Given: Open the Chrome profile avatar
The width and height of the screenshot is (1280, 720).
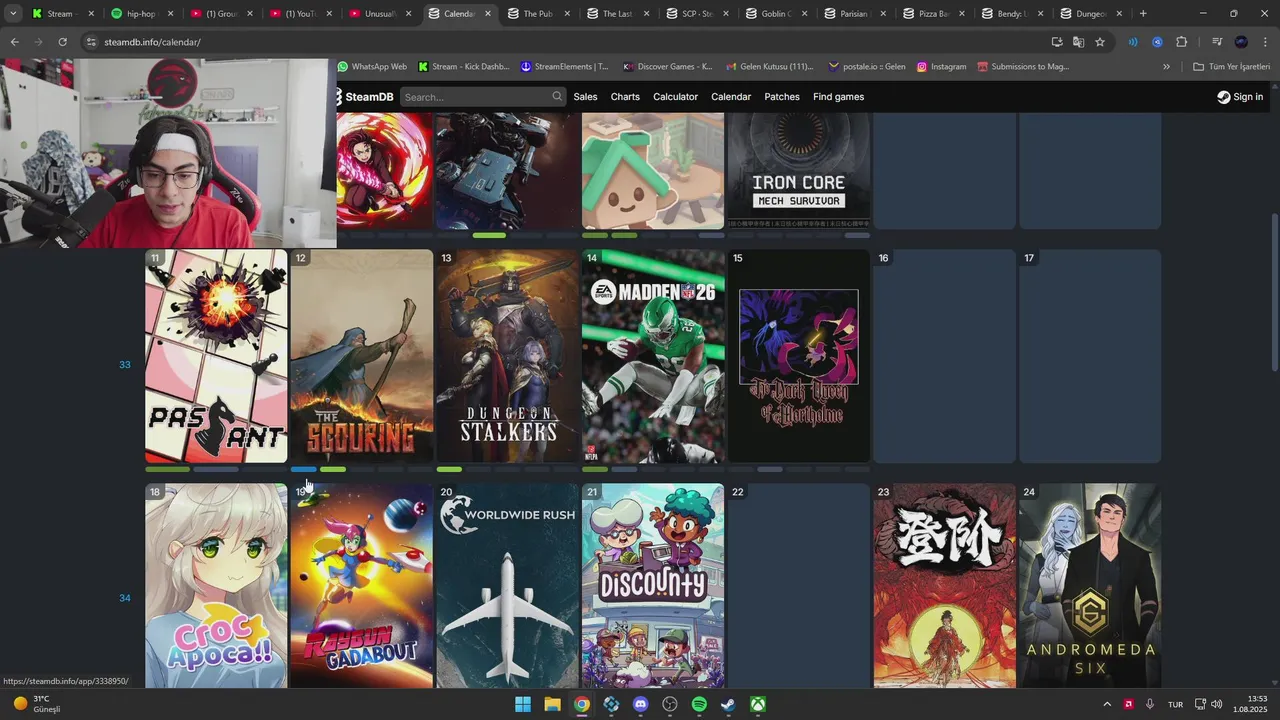Looking at the screenshot, I should point(1241,42).
